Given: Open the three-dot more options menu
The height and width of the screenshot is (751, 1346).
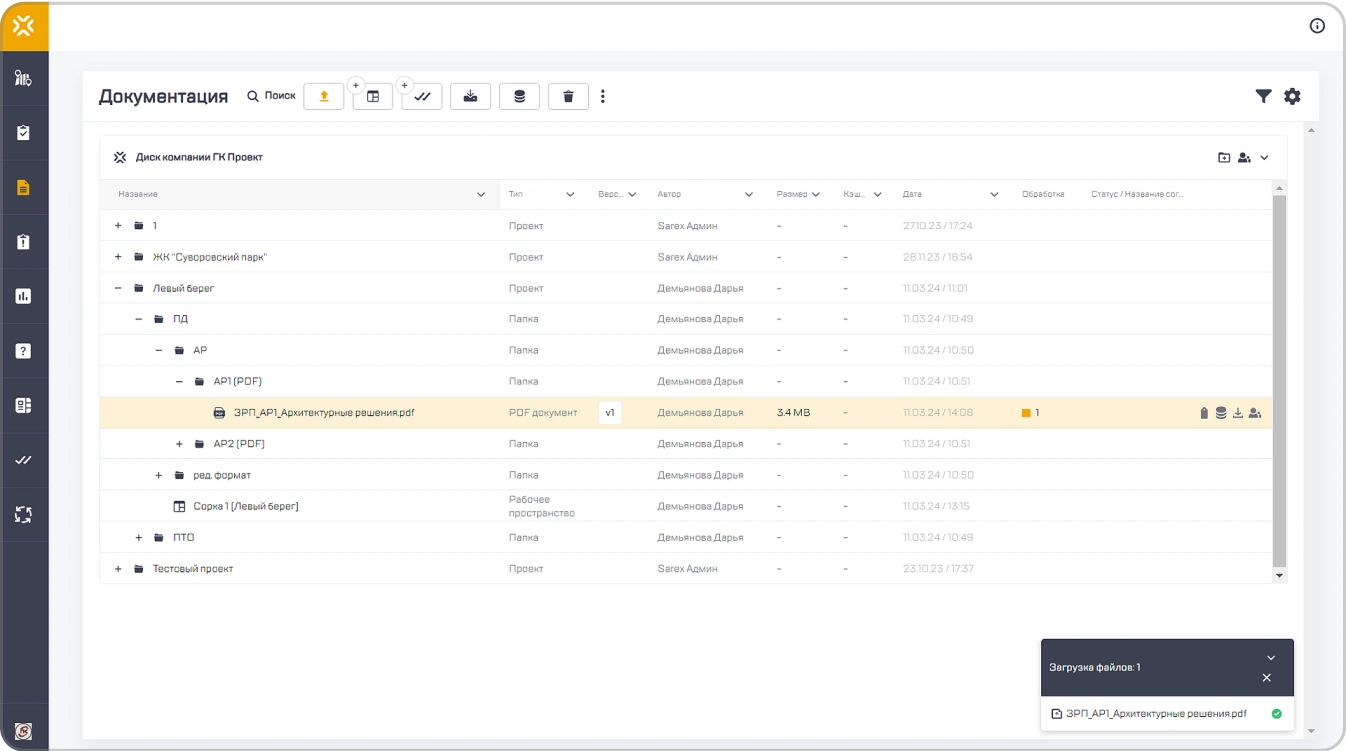Looking at the screenshot, I should [603, 96].
